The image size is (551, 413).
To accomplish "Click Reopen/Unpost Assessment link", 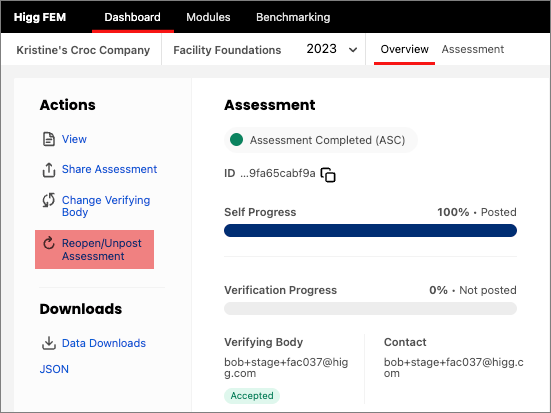I will coord(102,250).
